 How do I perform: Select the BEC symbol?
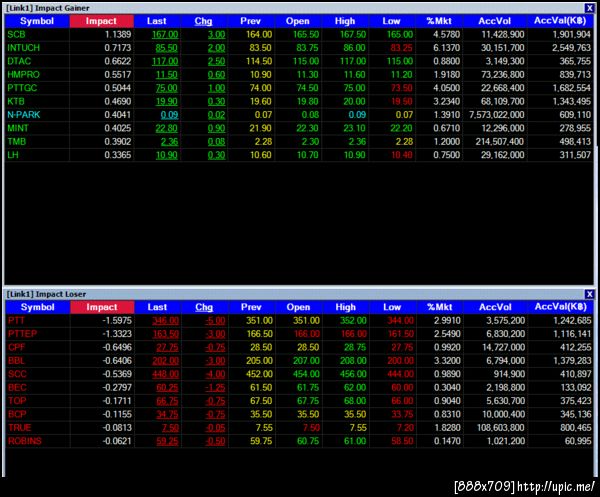point(18,387)
